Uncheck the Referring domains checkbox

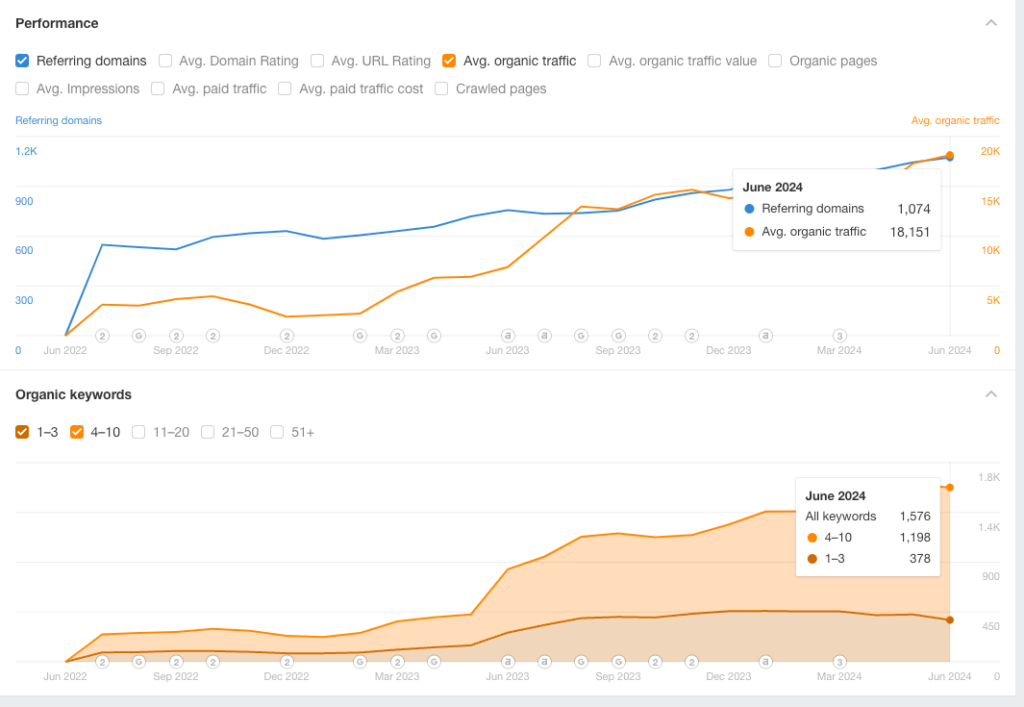[22, 61]
